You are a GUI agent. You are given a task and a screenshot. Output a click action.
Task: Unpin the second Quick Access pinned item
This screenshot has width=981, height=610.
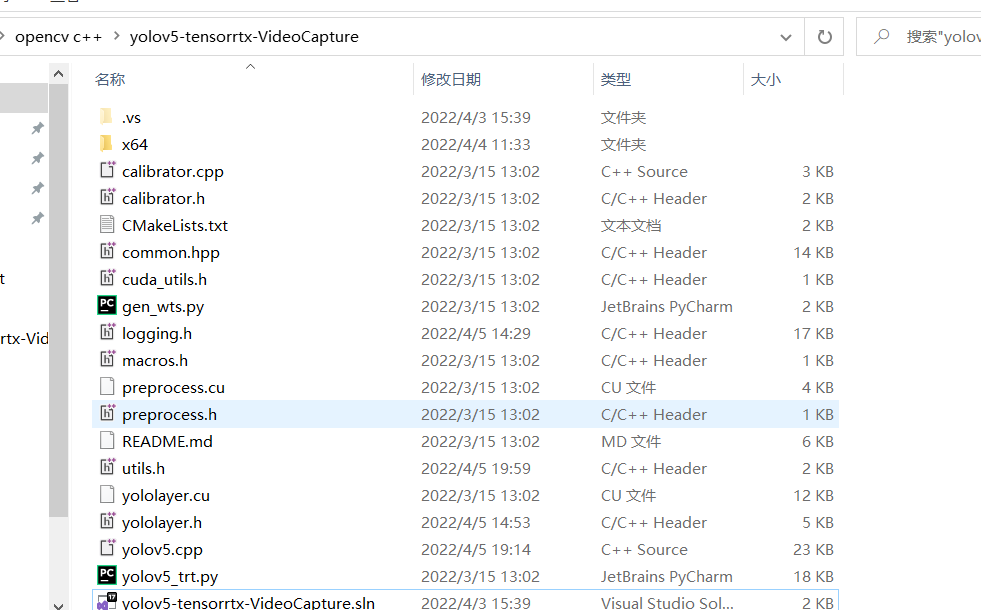coord(37,158)
